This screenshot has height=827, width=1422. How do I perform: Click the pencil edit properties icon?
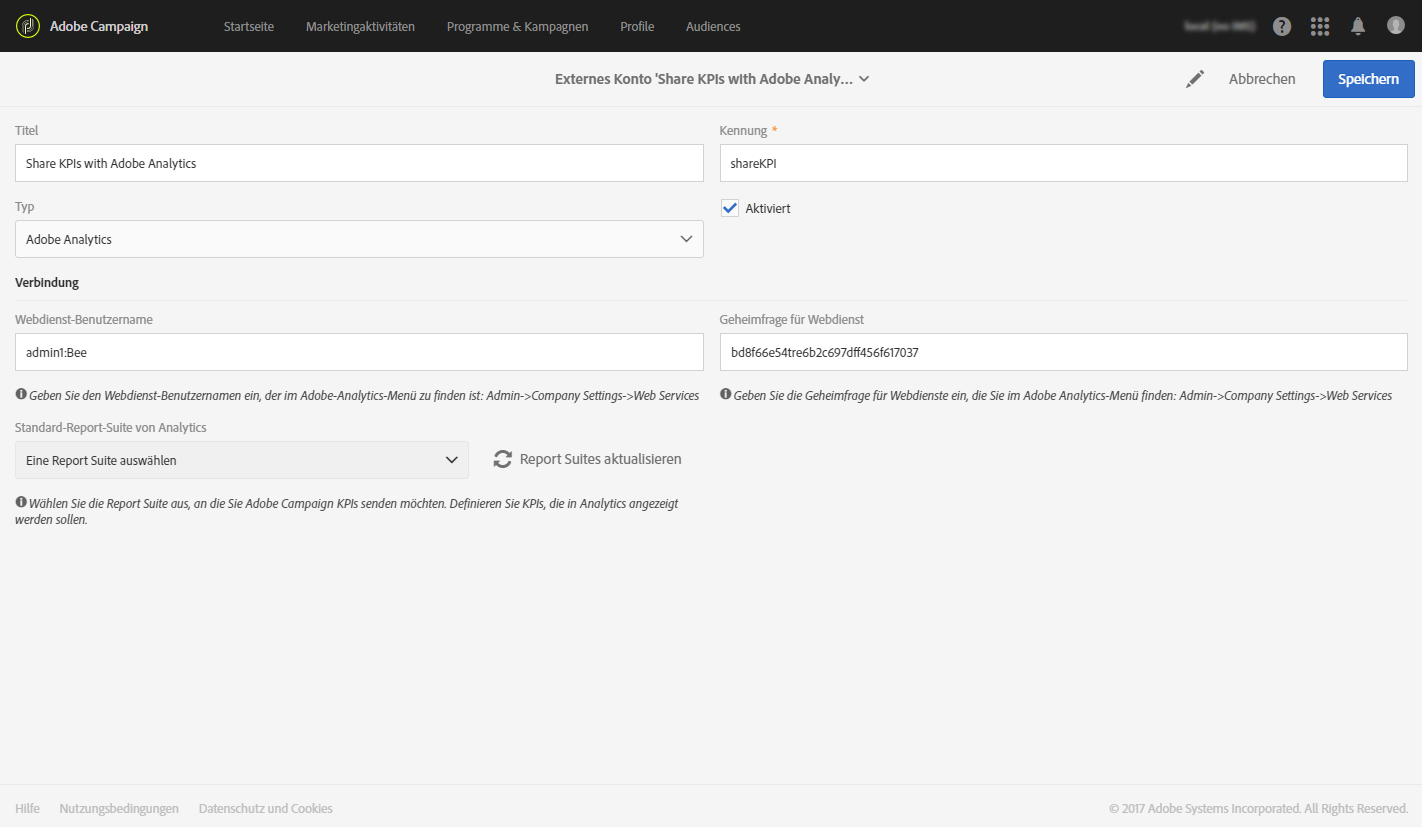point(1195,79)
